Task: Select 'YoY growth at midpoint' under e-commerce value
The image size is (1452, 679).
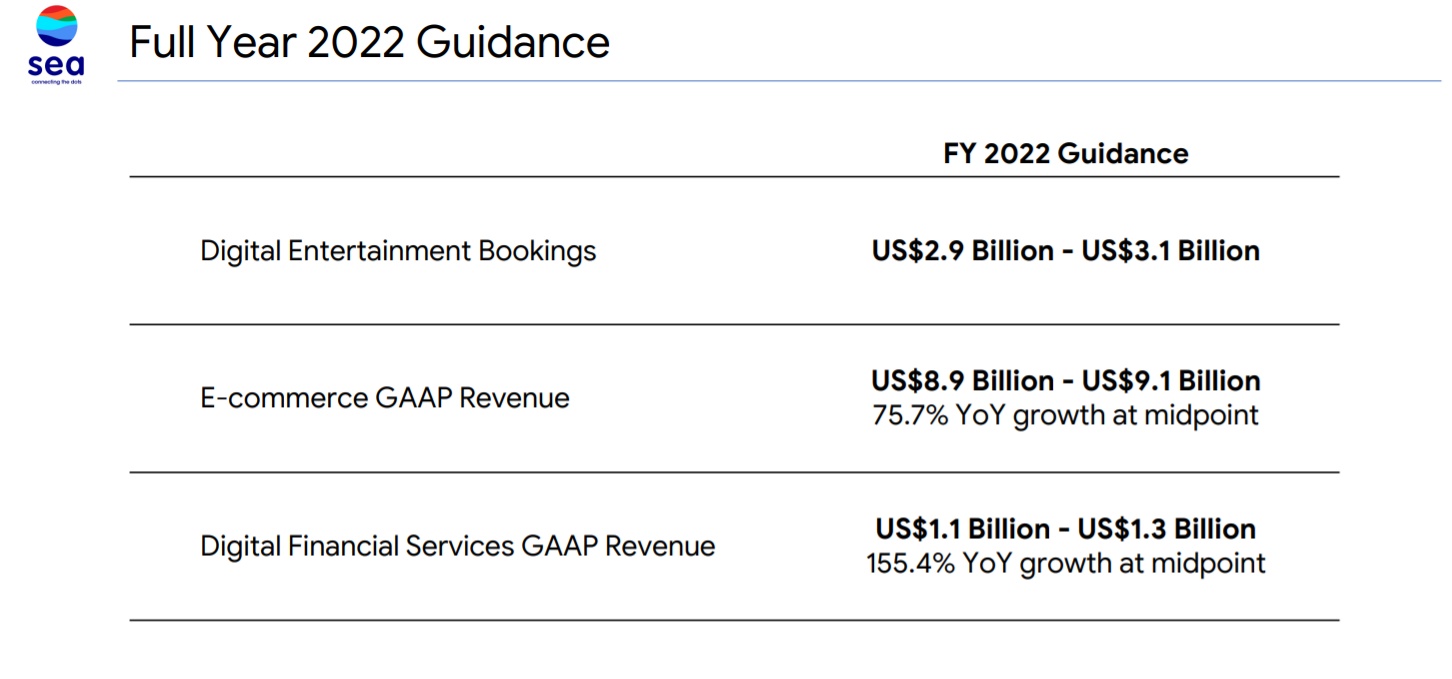Action: click(x=1106, y=415)
